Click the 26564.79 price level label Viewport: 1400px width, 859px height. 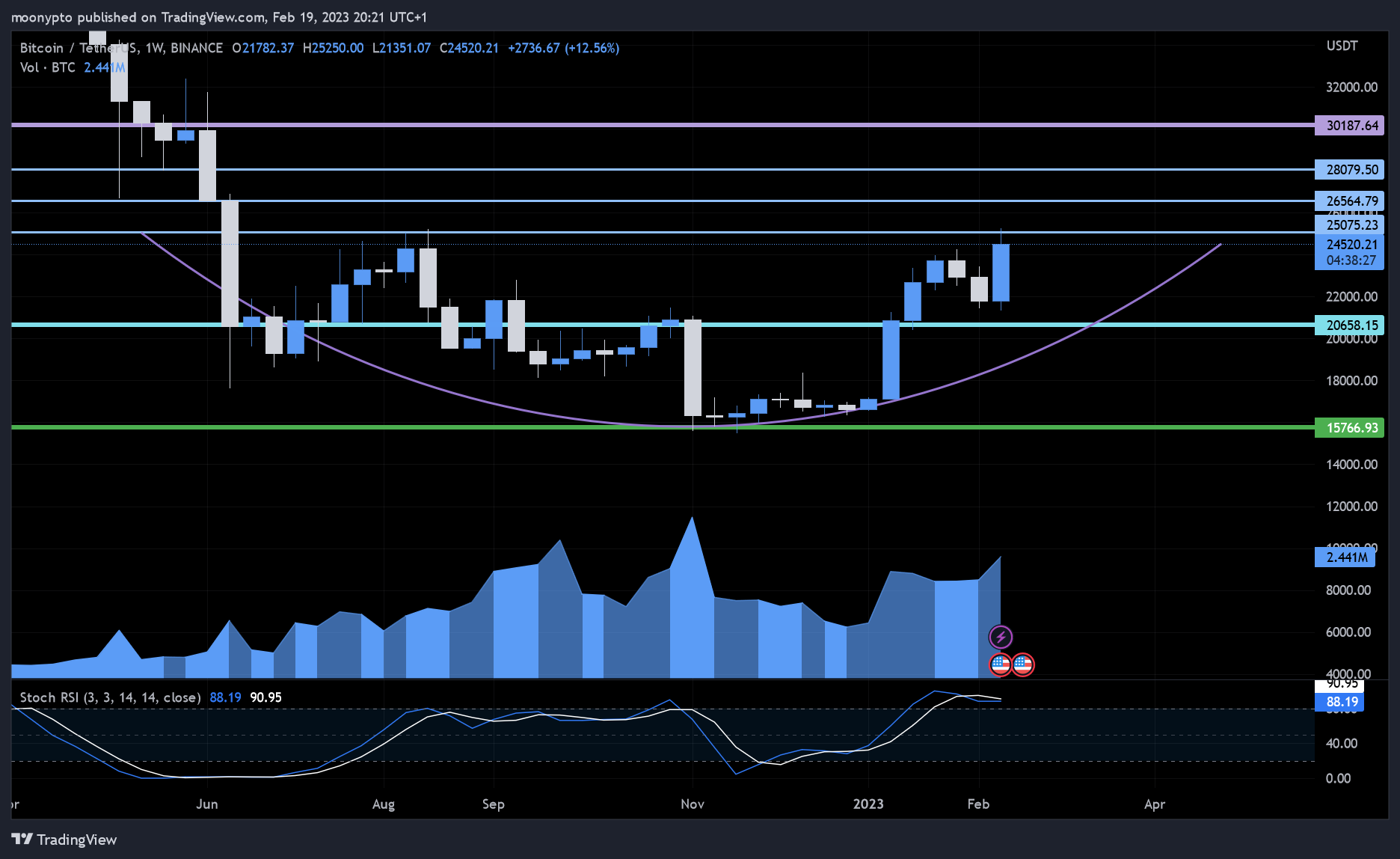pyautogui.click(x=1350, y=201)
